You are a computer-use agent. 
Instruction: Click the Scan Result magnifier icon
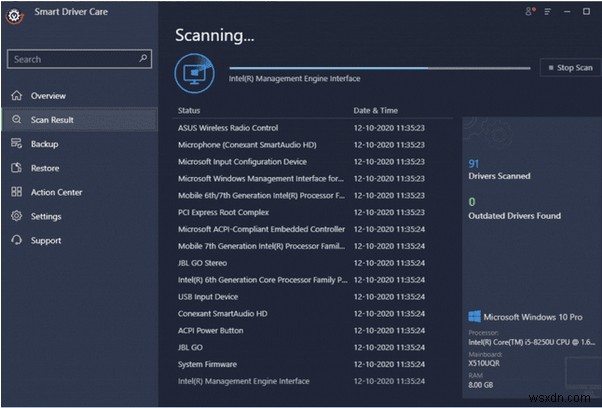click(17, 119)
